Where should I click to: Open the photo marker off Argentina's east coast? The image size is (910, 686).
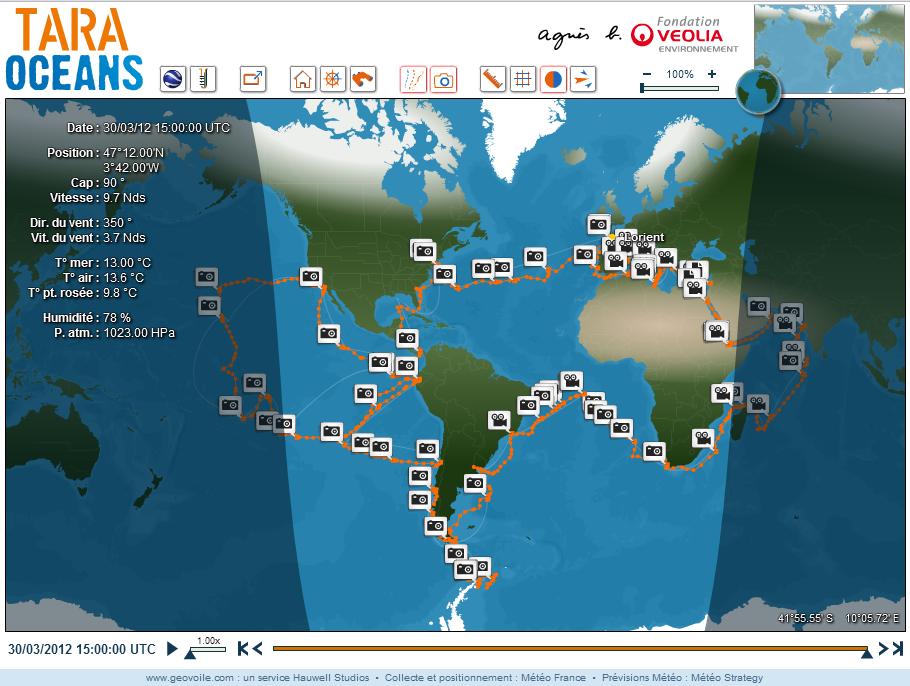click(x=475, y=482)
